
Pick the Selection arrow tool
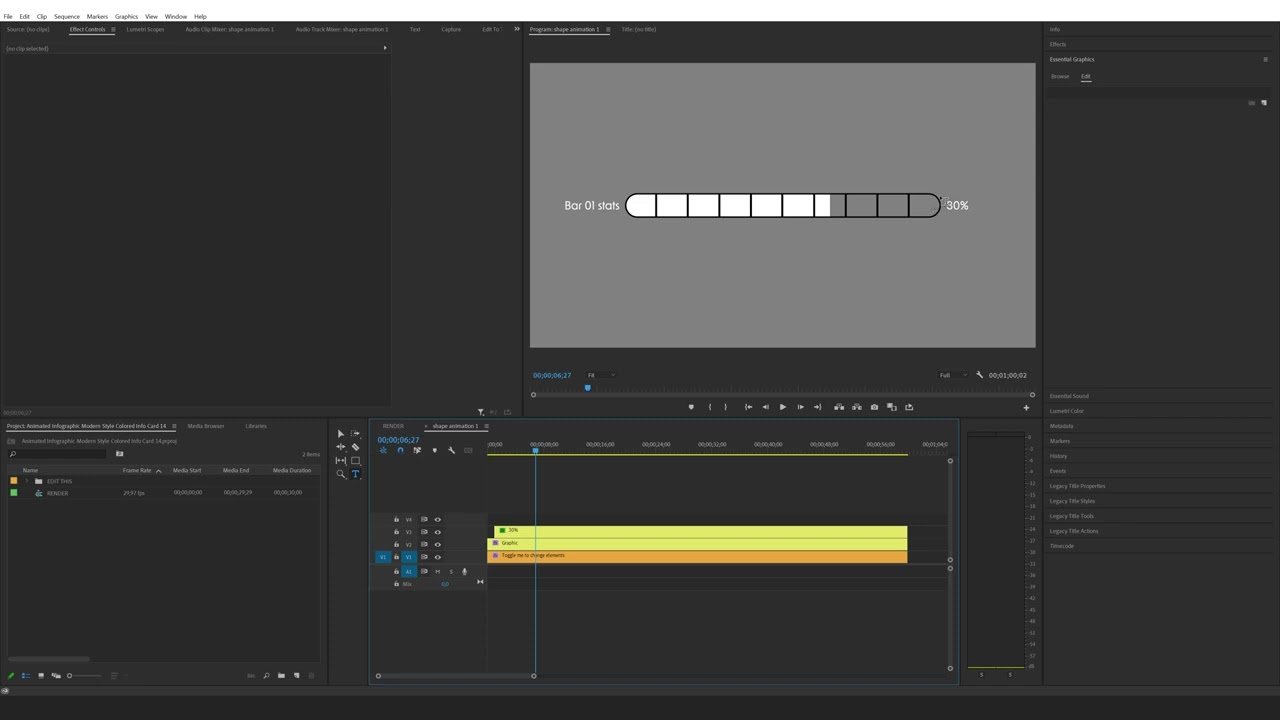(x=341, y=434)
